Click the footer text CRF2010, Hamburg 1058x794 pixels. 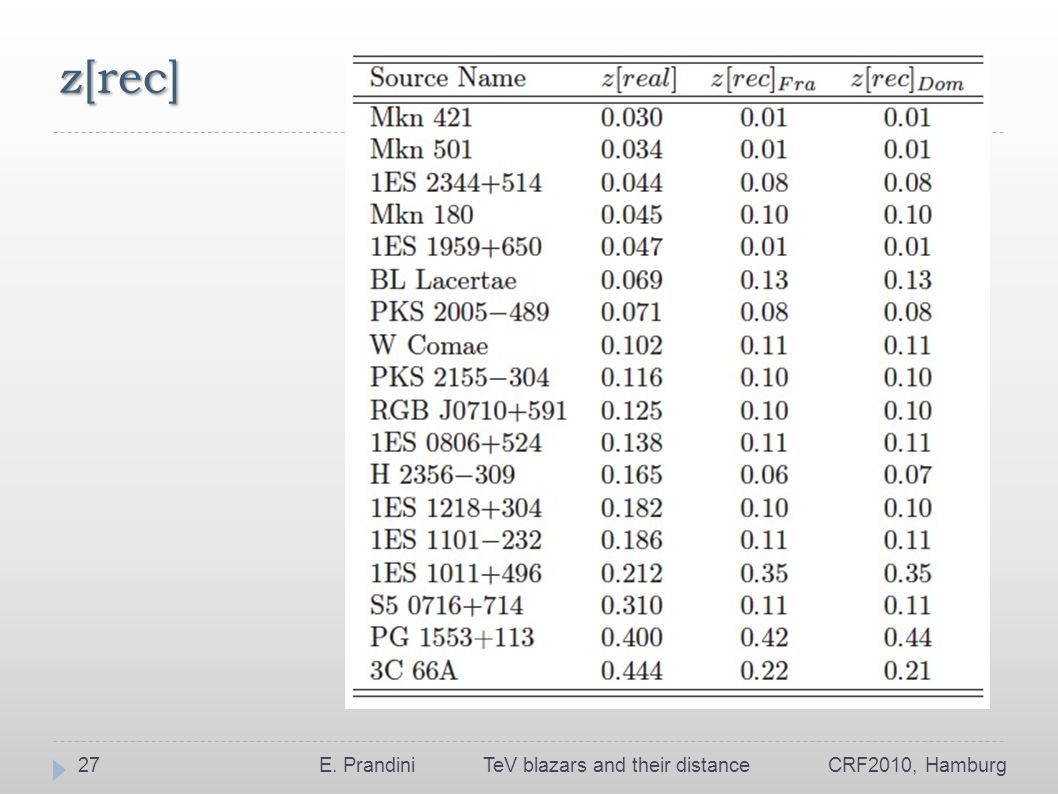(917, 766)
